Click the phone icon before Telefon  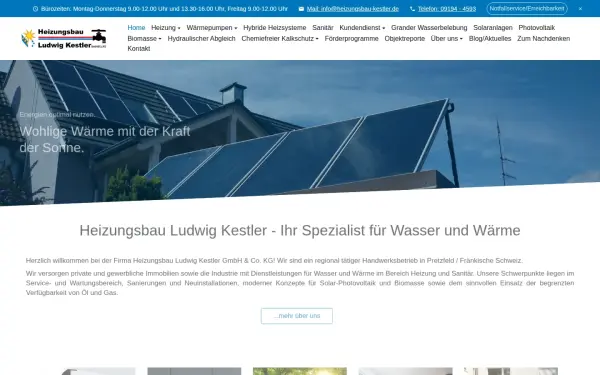tap(412, 9)
